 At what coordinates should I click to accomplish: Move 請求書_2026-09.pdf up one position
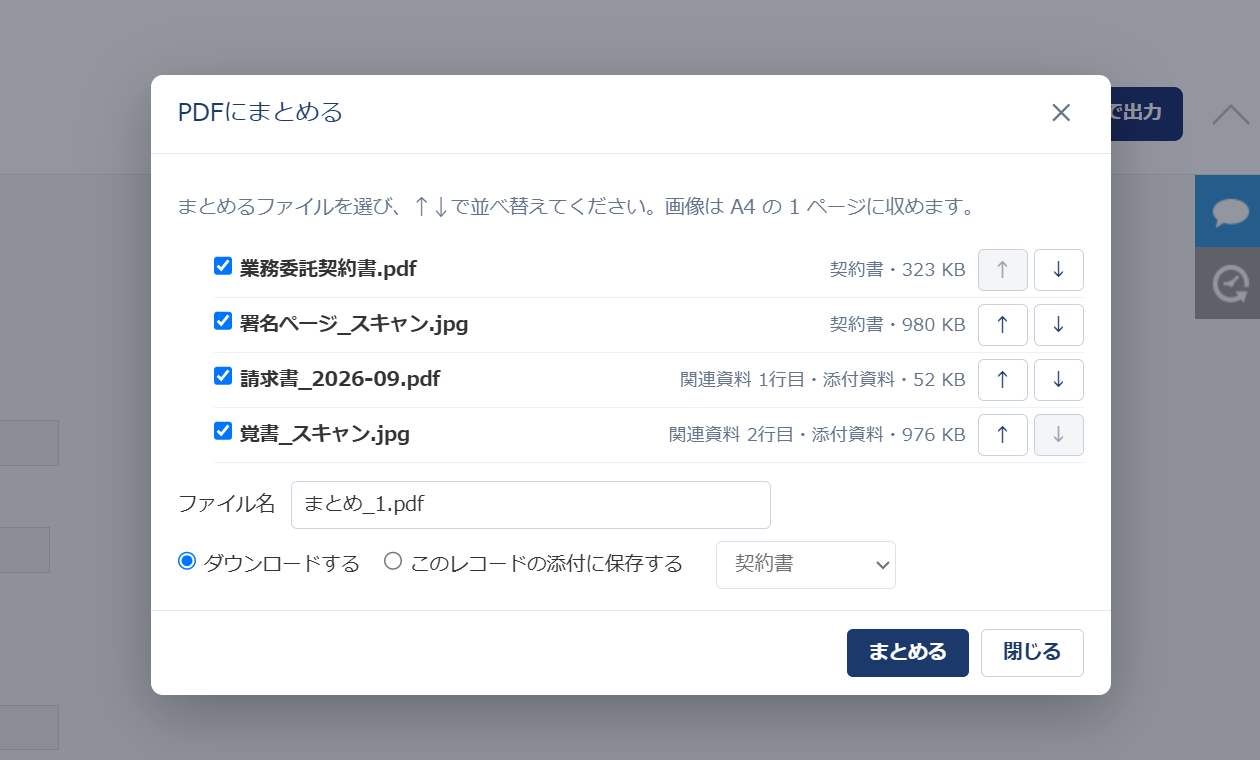1003,380
